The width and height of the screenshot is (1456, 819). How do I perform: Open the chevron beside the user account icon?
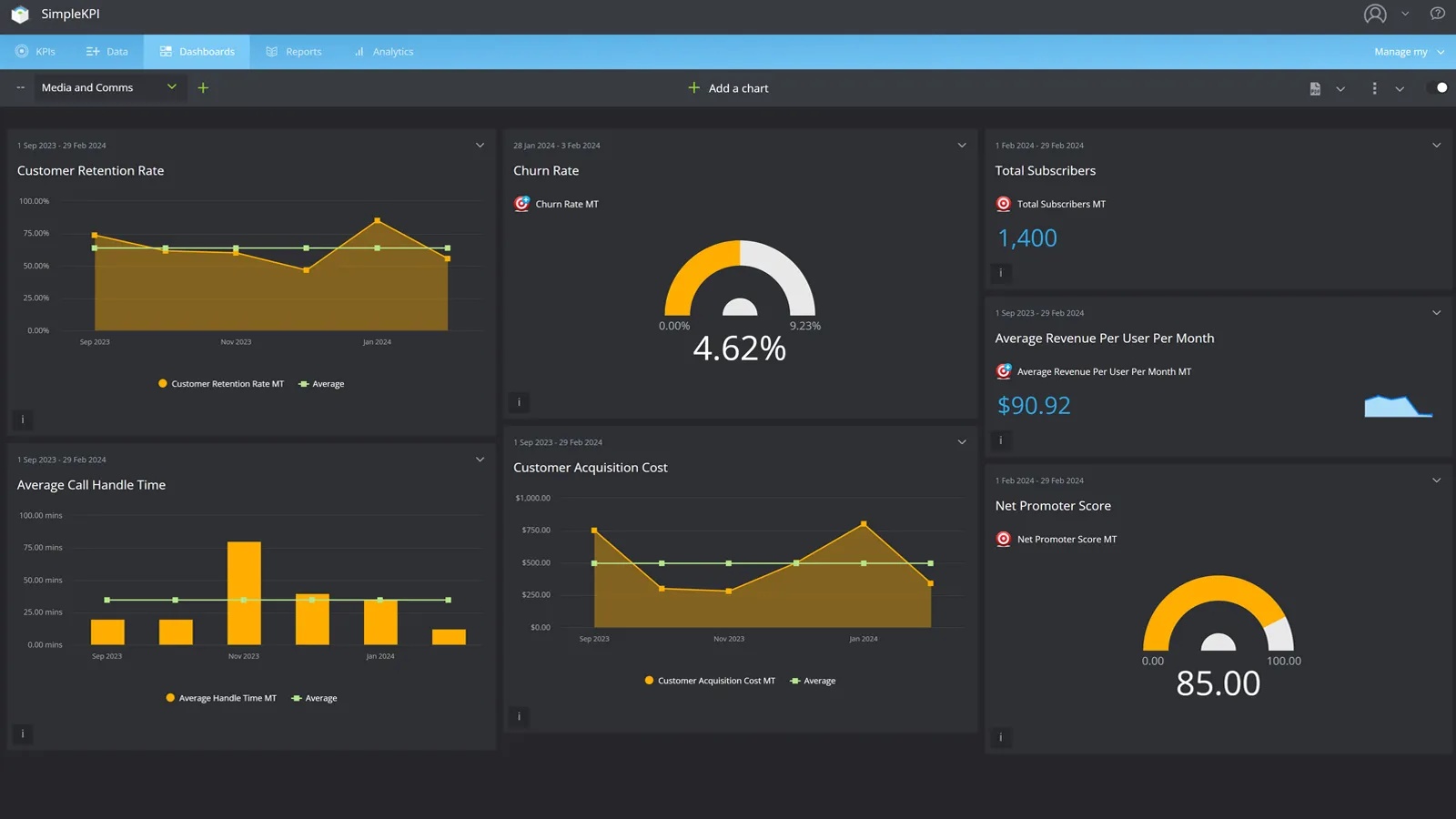coord(1405,14)
